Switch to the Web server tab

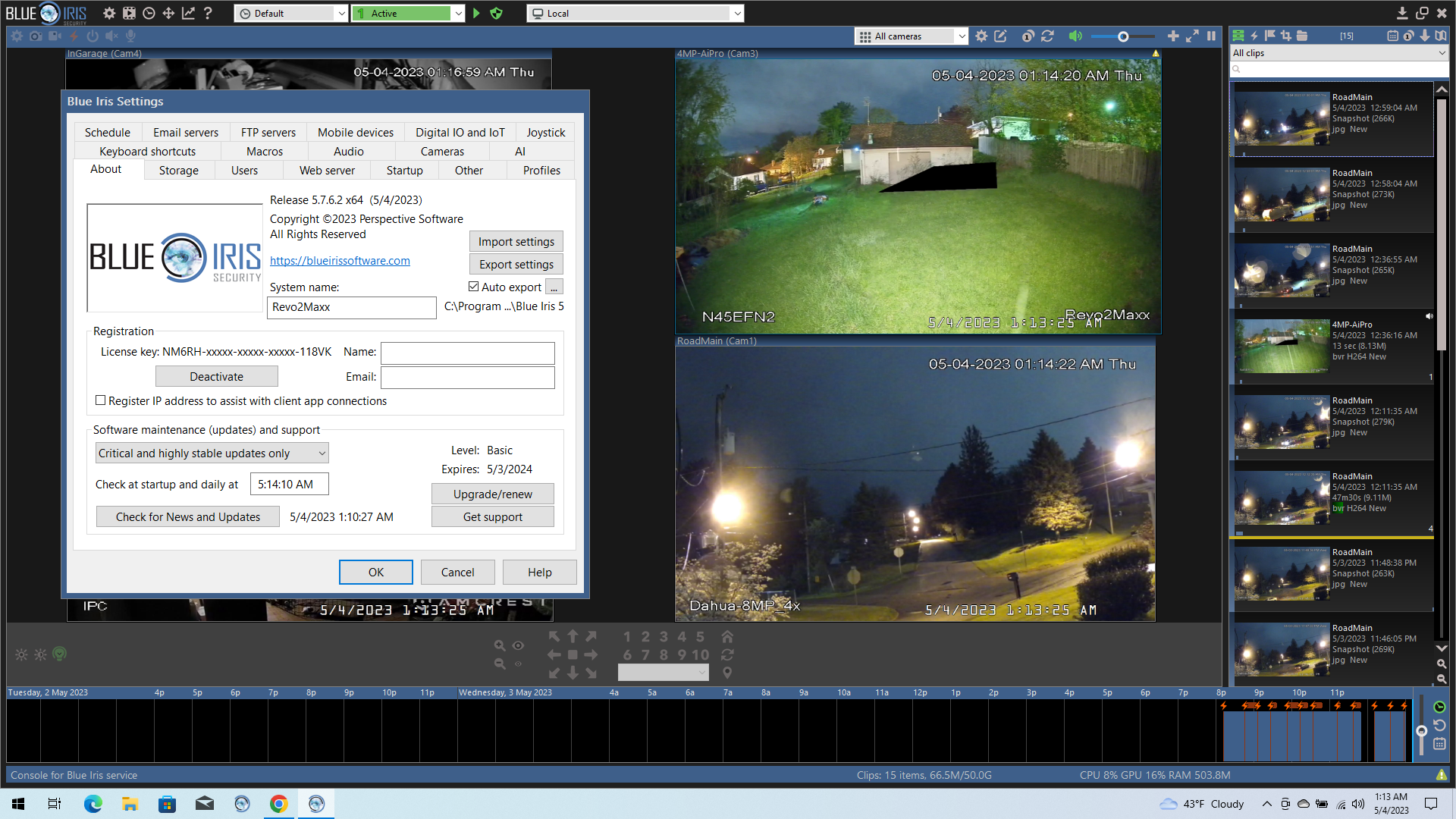[327, 170]
